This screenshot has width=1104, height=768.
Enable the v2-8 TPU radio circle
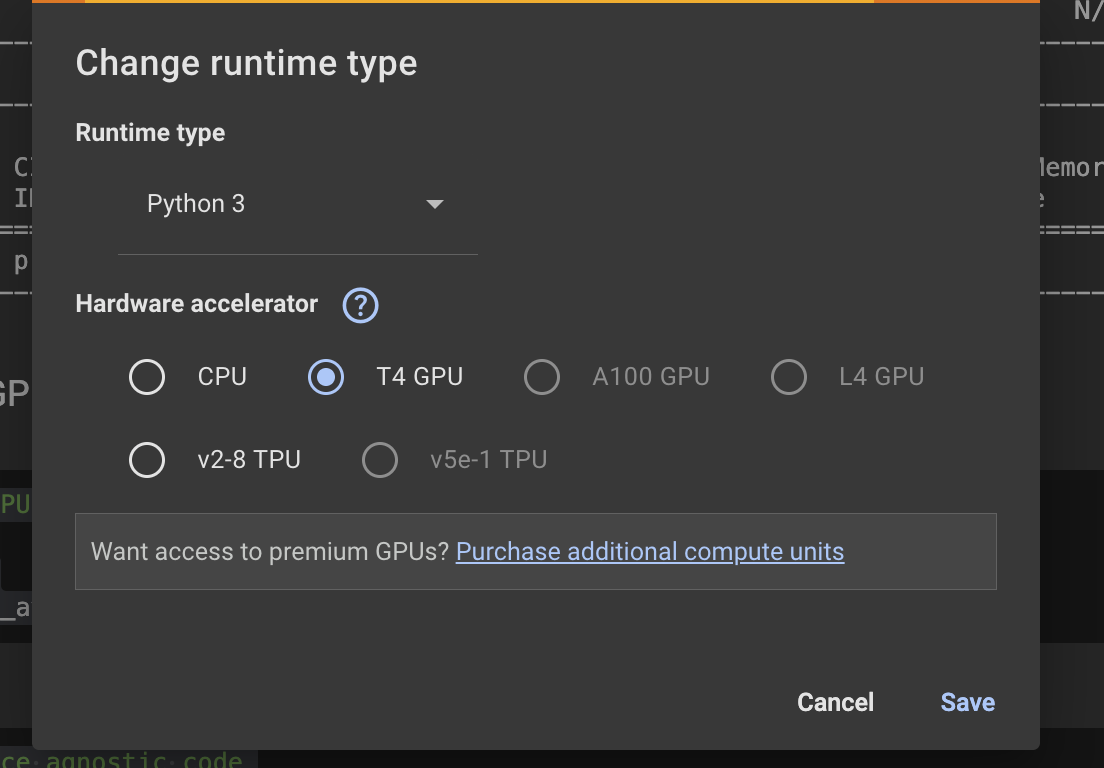147,460
